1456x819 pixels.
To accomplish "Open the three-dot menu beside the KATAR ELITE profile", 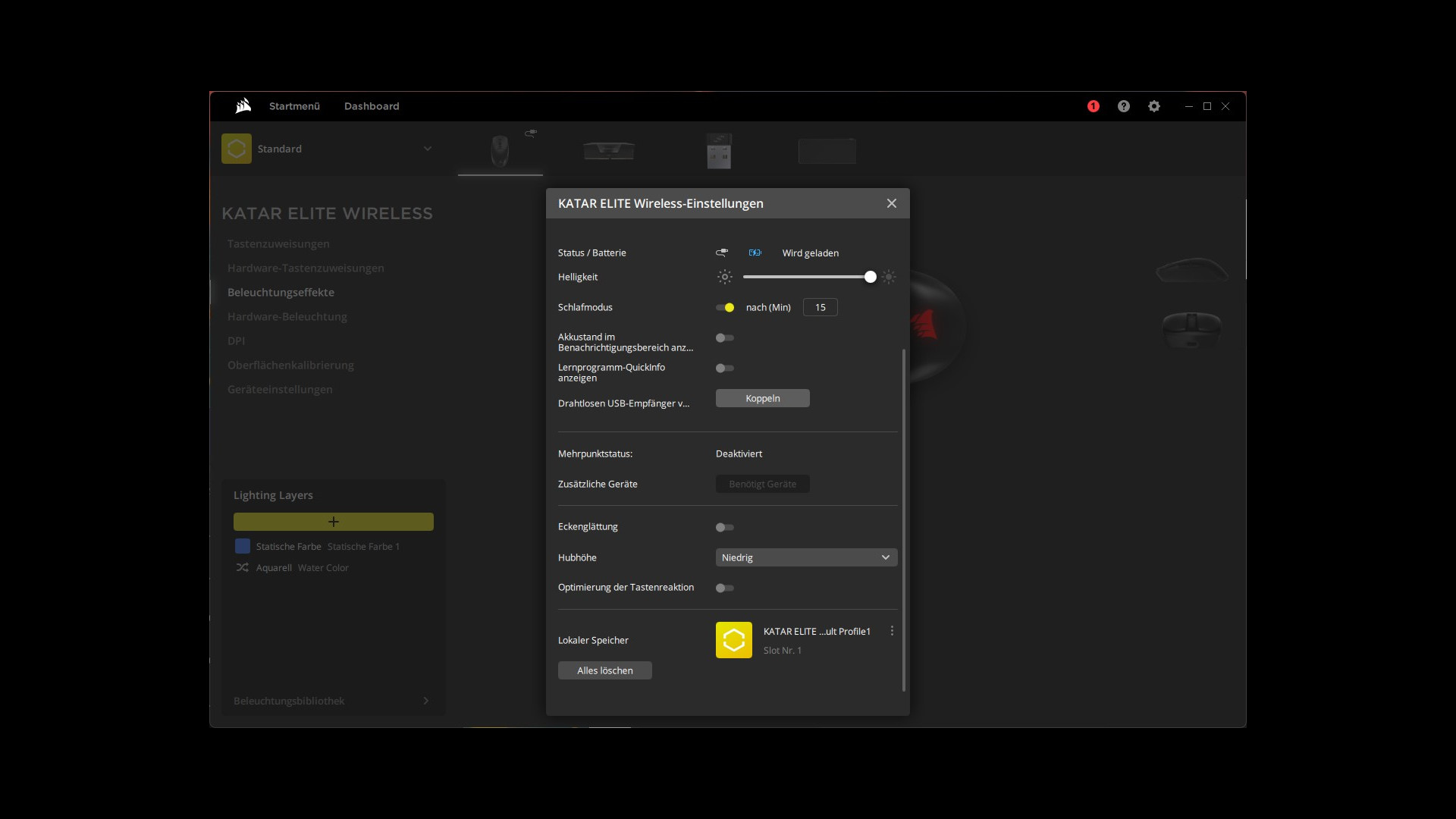I will click(892, 631).
